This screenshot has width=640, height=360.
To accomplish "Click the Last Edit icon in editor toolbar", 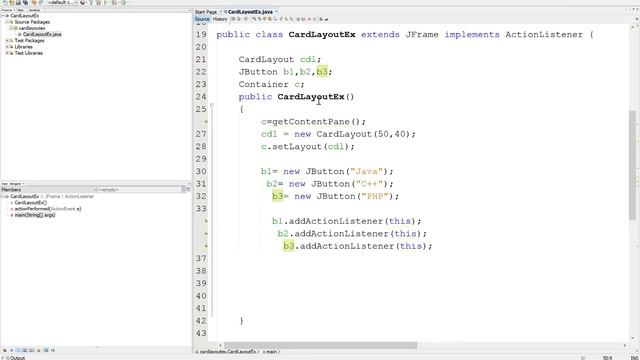I will pyautogui.click(x=233, y=19).
